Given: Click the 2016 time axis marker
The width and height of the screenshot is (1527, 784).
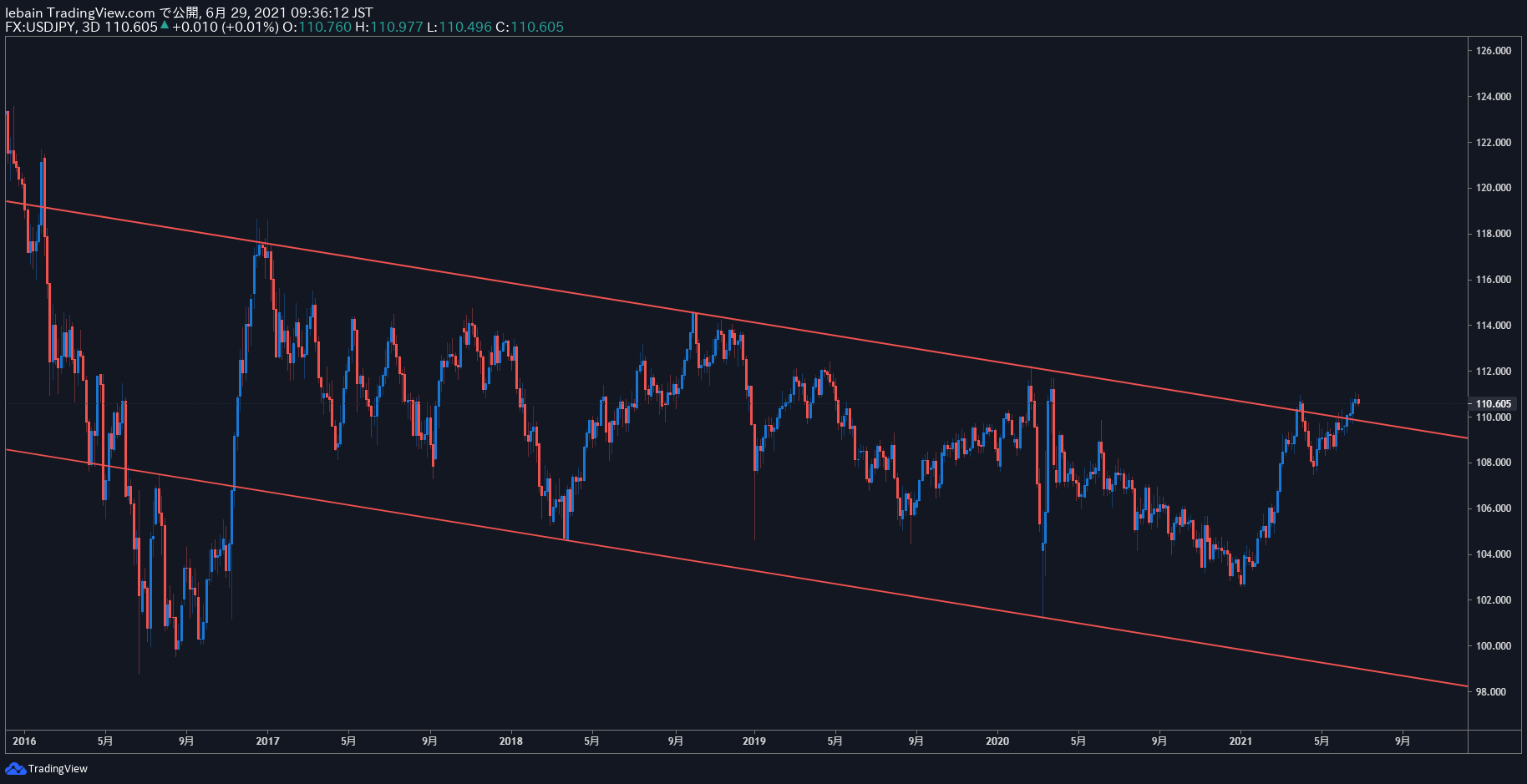Looking at the screenshot, I should point(25,741).
